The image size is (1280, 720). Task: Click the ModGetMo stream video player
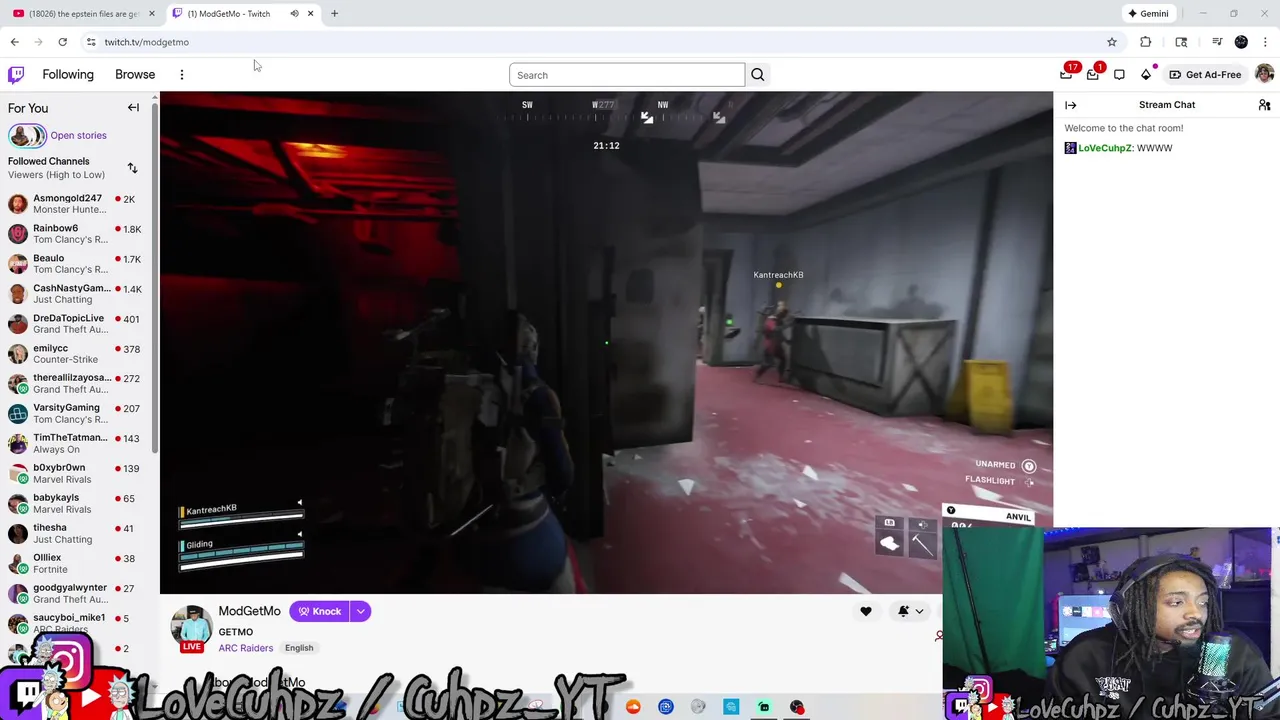point(606,343)
